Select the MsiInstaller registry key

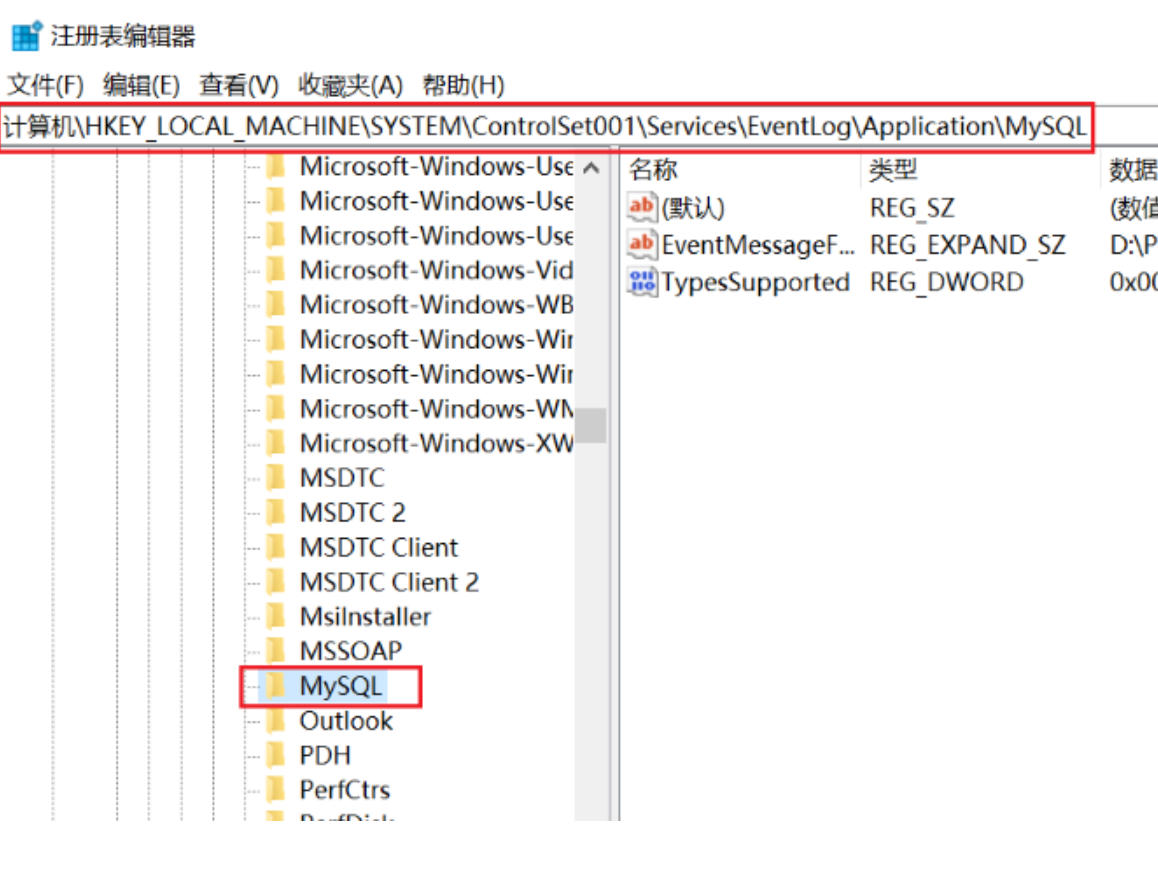pyautogui.click(x=365, y=617)
